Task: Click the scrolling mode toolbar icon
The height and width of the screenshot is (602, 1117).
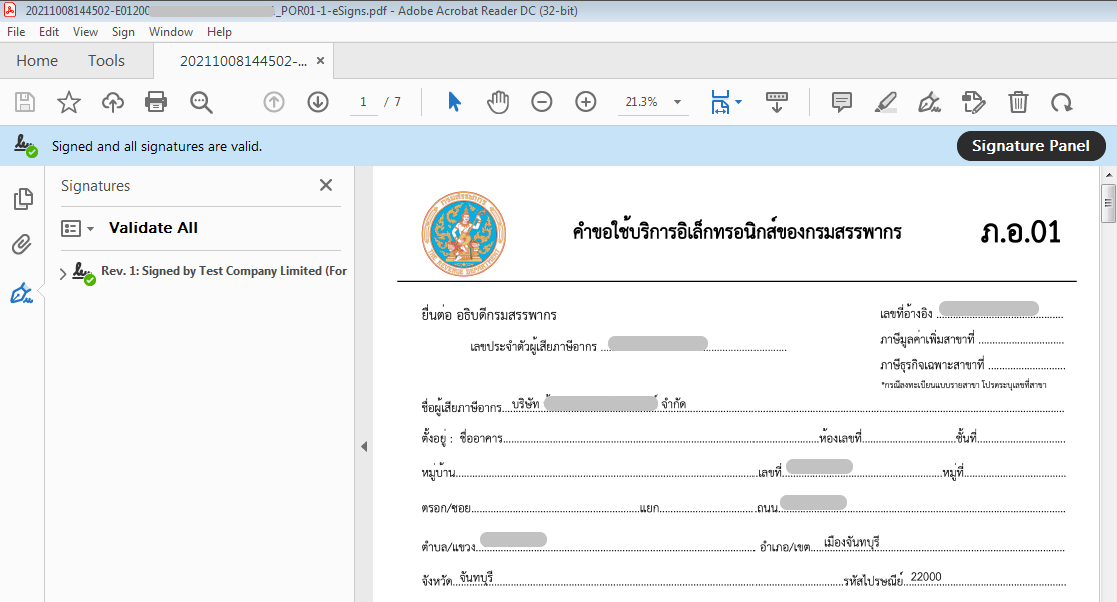Action: coord(776,102)
